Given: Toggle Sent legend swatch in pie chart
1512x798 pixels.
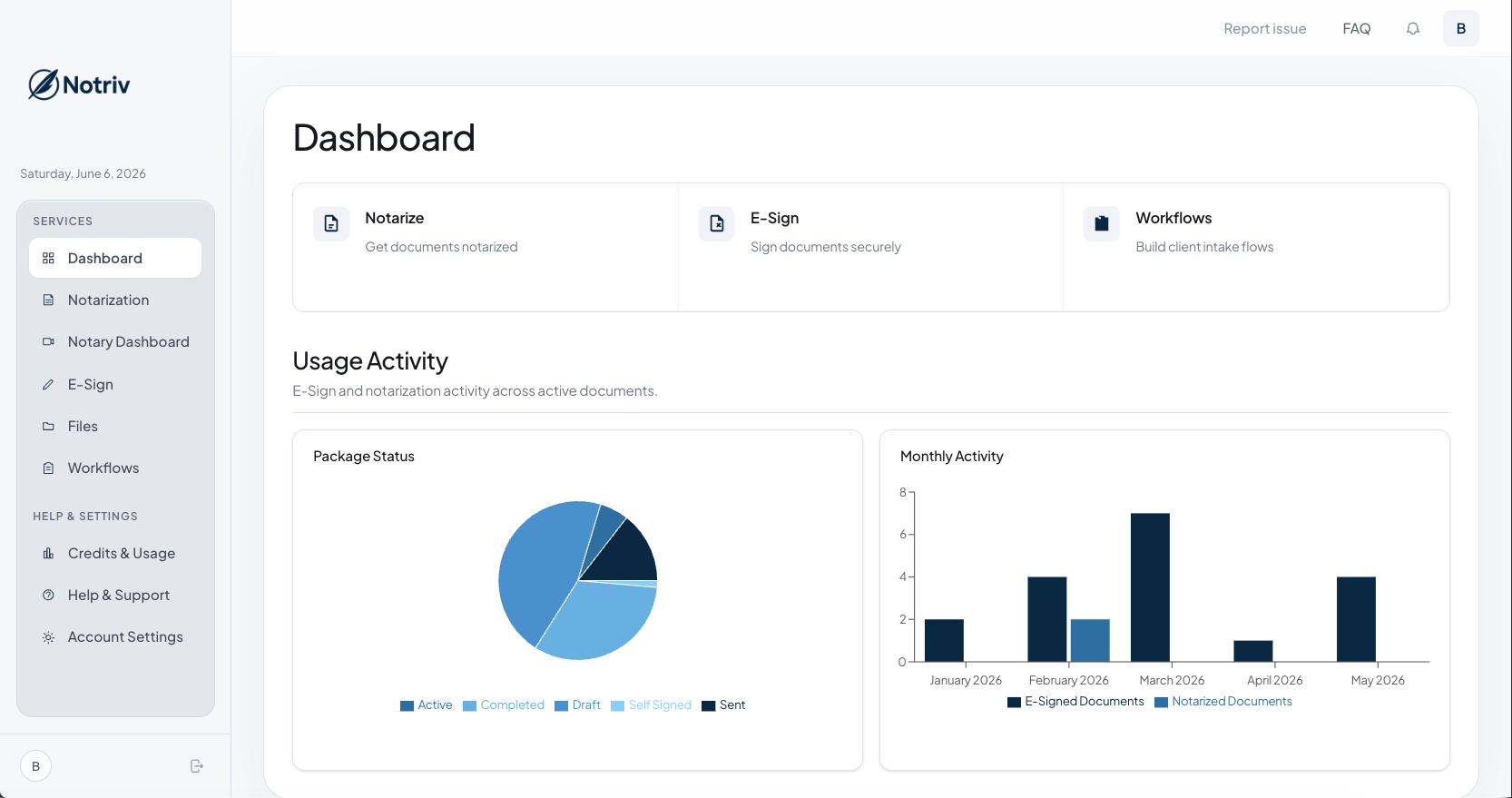Looking at the screenshot, I should [x=709, y=705].
